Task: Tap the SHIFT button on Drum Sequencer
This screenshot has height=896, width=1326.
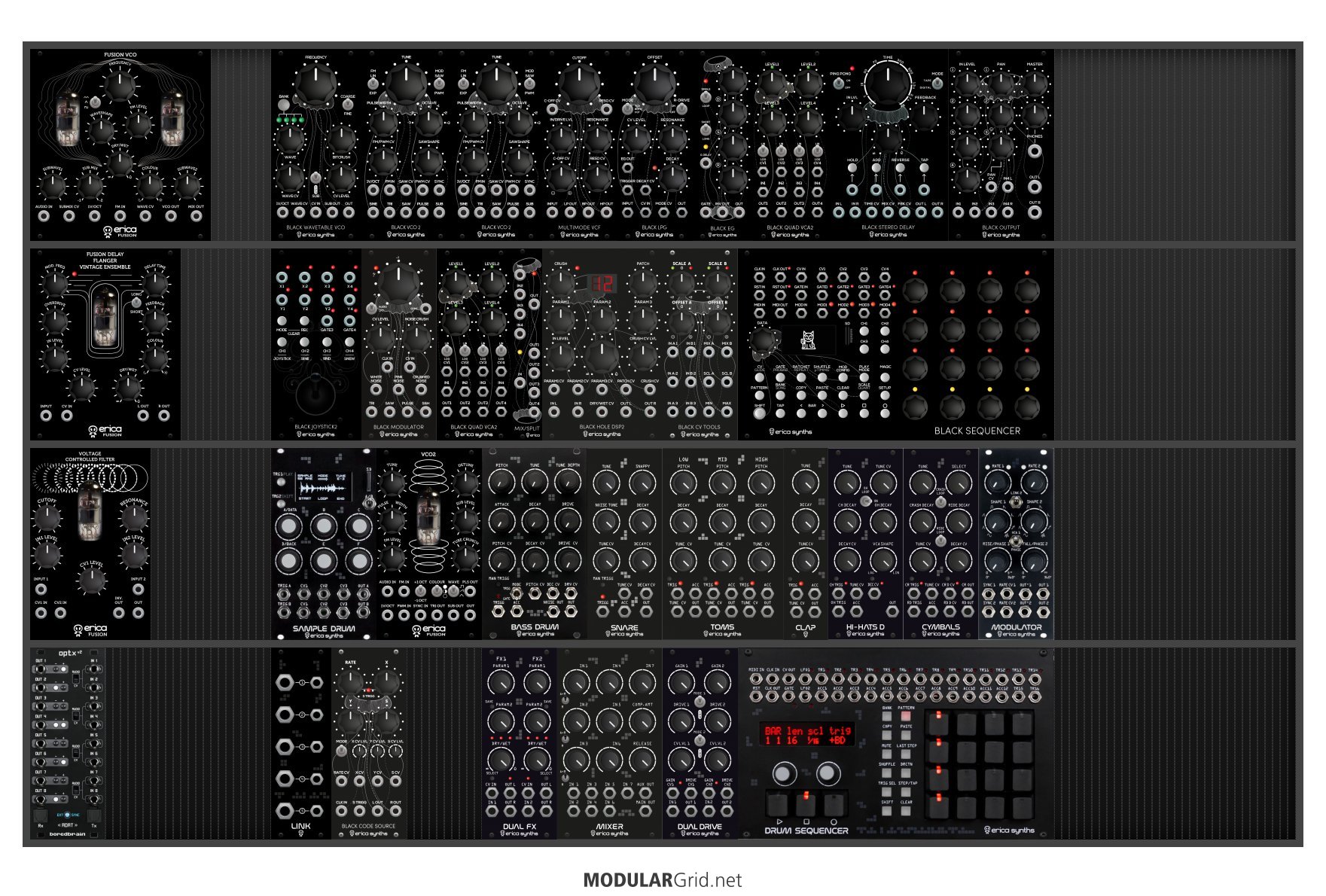Action: 887,811
